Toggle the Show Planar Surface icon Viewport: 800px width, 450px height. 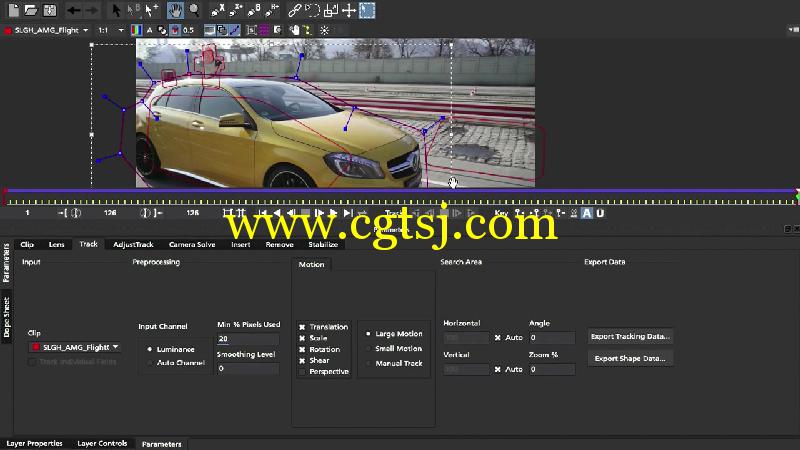[252, 30]
